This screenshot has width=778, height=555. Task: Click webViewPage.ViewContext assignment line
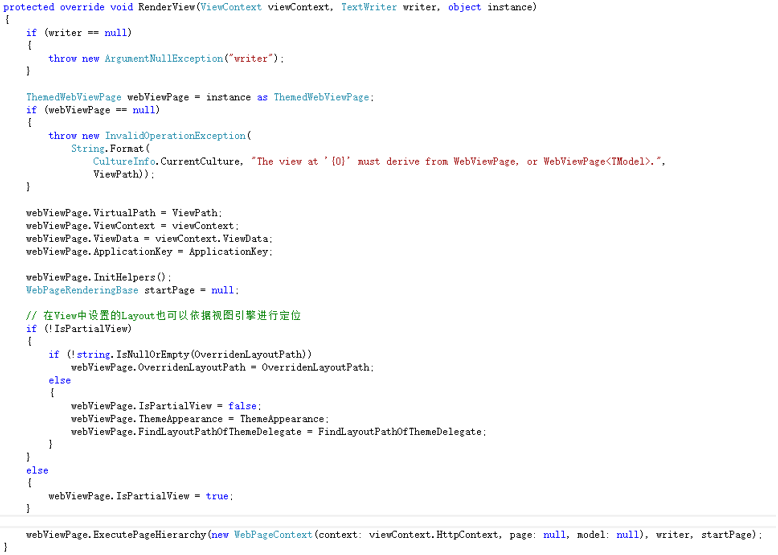(x=132, y=226)
